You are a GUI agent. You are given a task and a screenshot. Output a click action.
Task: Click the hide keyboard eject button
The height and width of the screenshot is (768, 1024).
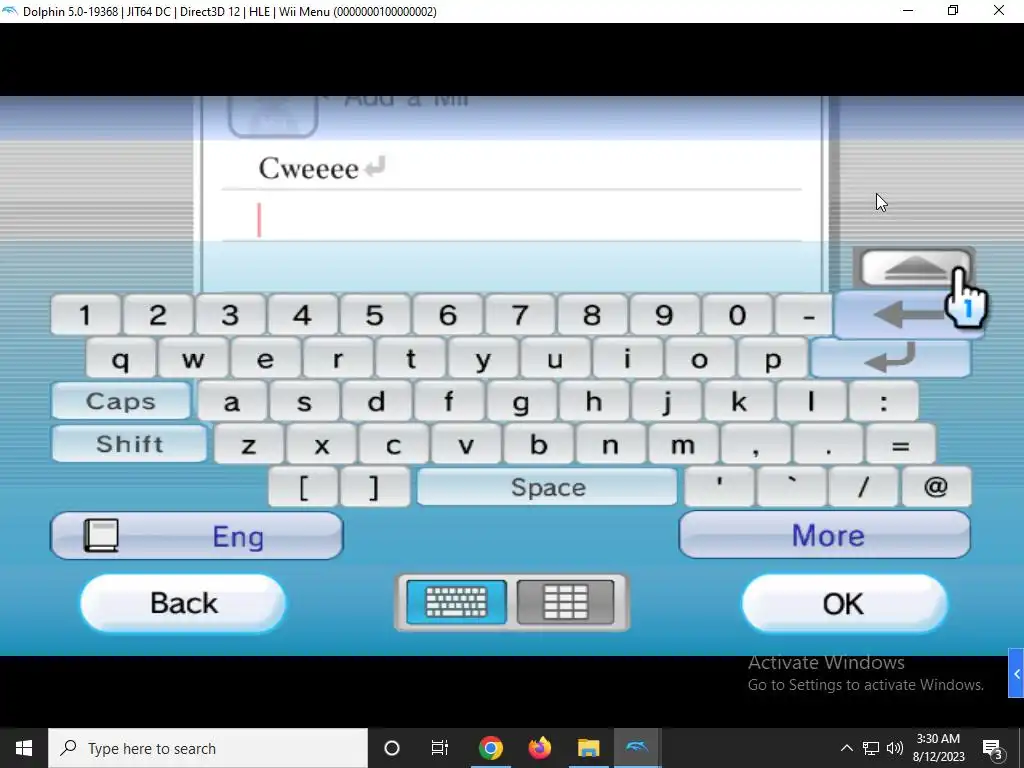[914, 268]
